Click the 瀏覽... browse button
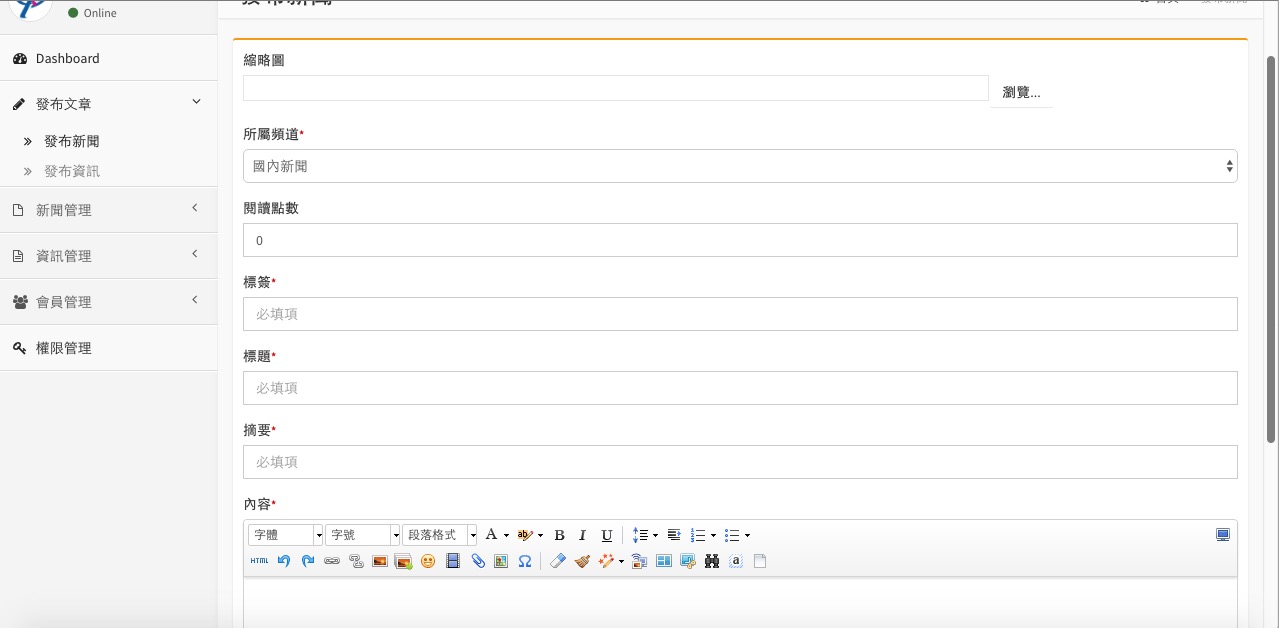This screenshot has height=628, width=1279. (1021, 92)
